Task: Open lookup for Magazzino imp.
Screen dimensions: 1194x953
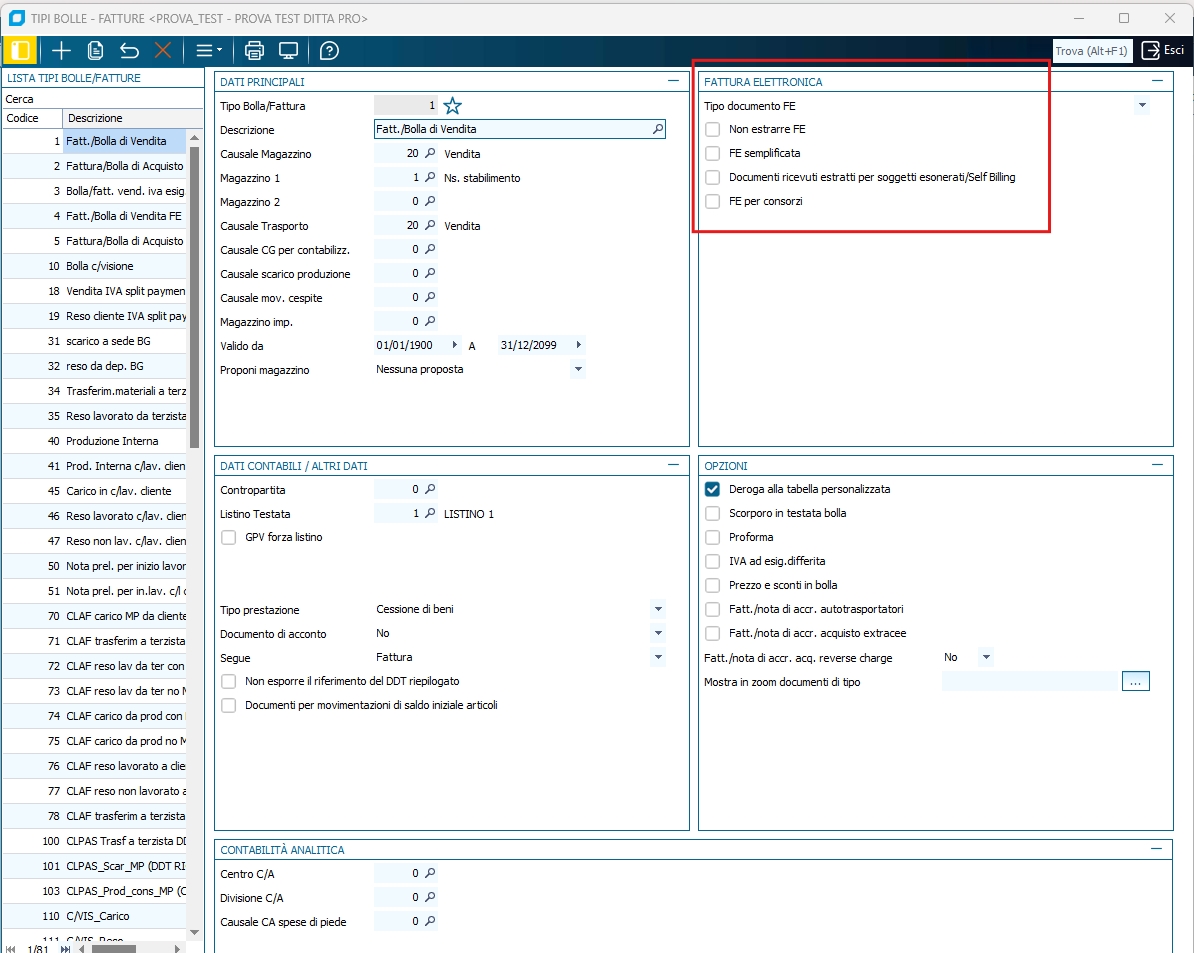Action: click(430, 321)
